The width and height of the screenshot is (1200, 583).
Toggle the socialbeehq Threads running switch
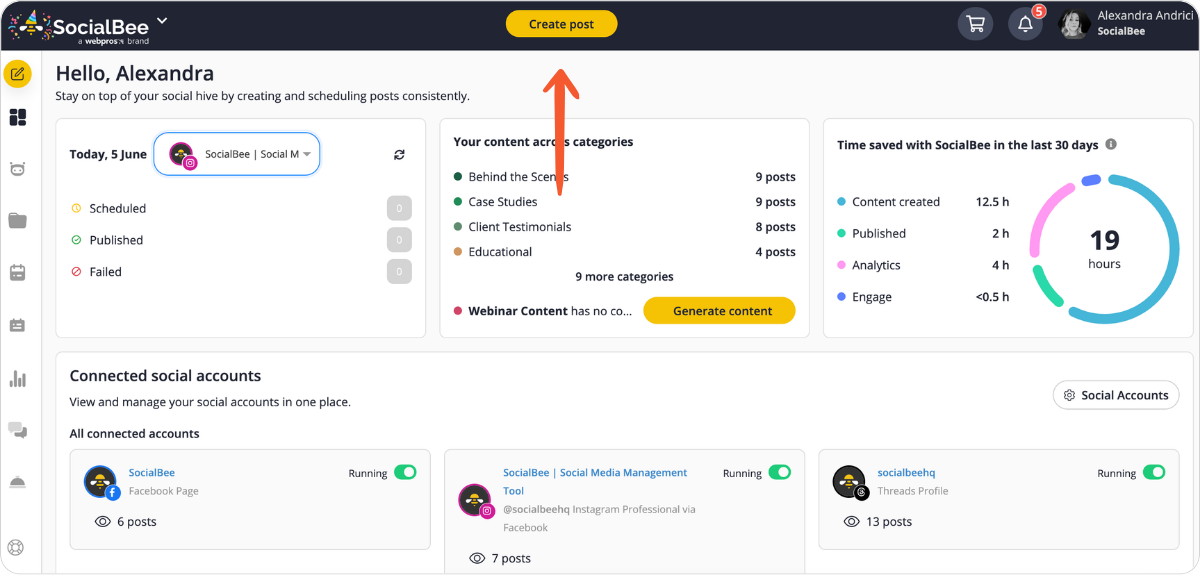1154,472
